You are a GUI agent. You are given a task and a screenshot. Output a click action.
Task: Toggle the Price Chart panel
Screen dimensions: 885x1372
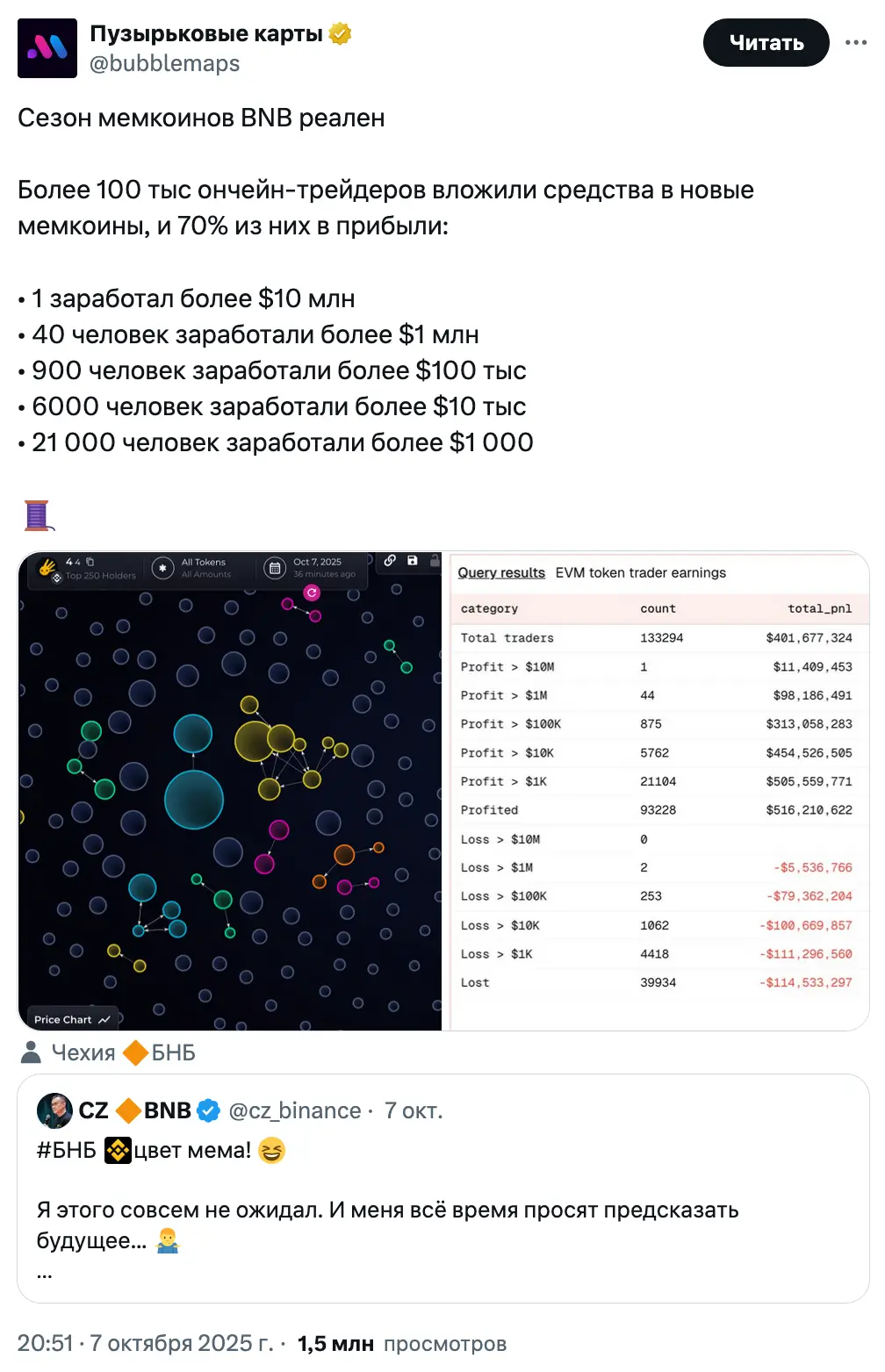pyautogui.click(x=72, y=1019)
